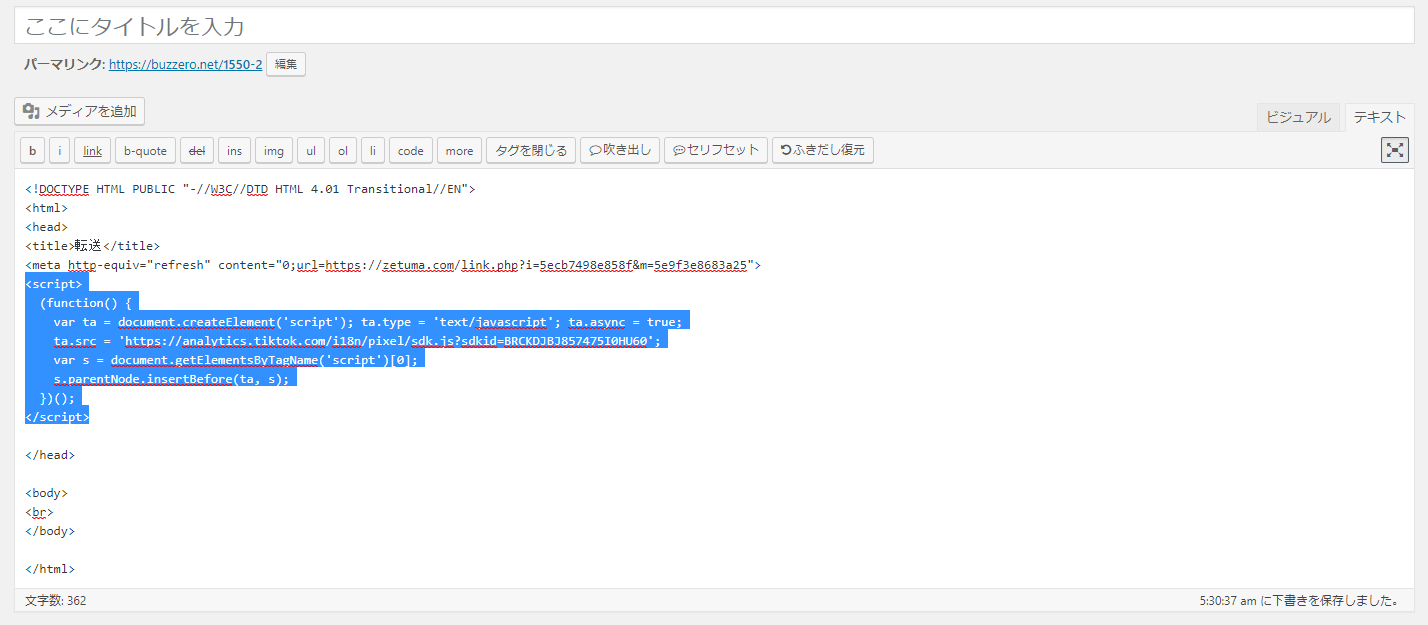The width and height of the screenshot is (1428, 625).
Task: Toggle distraction-free fullscreen writing mode icon
Action: pyautogui.click(x=1394, y=150)
